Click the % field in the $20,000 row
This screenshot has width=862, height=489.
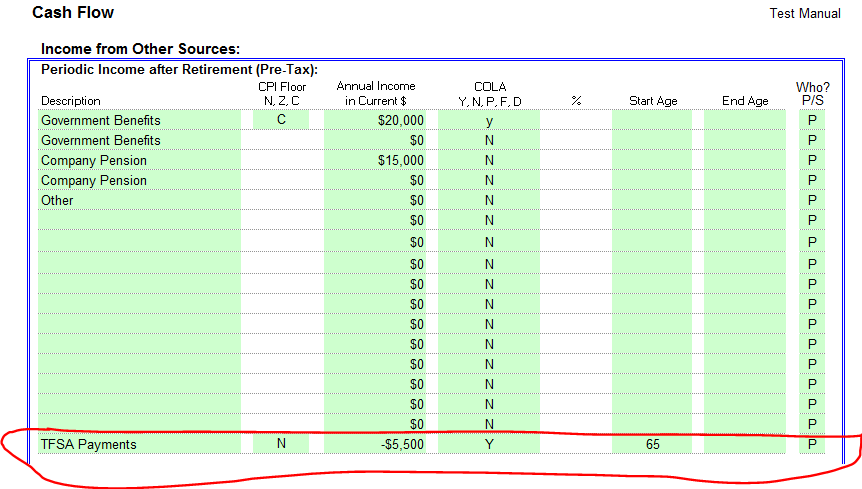click(576, 121)
